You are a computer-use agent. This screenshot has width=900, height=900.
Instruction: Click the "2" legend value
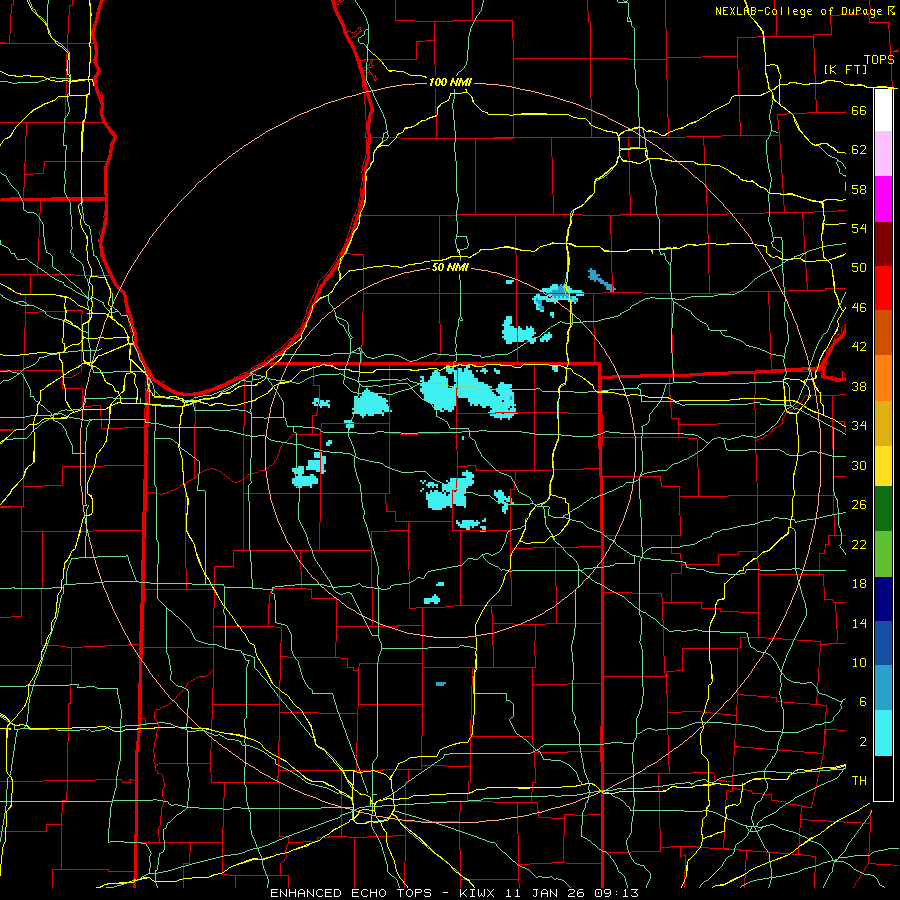863,742
